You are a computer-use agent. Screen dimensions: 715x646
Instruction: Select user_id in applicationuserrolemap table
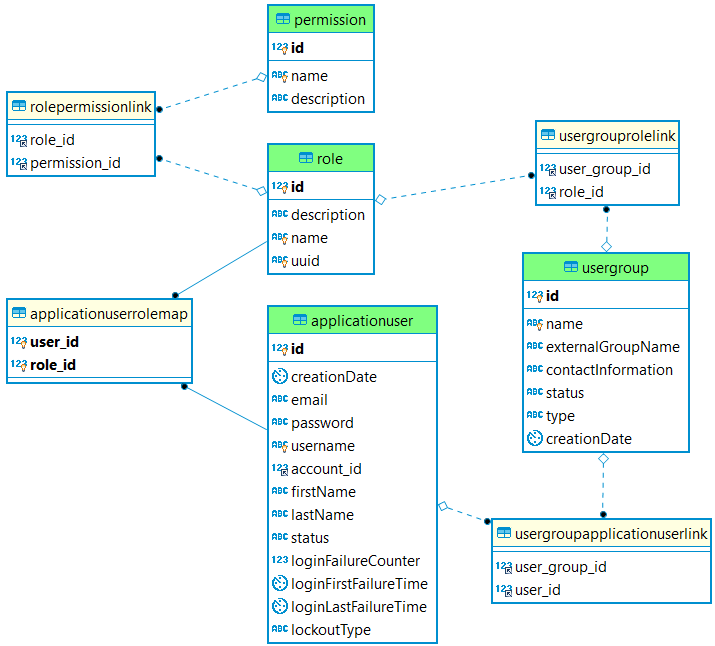[99, 341]
